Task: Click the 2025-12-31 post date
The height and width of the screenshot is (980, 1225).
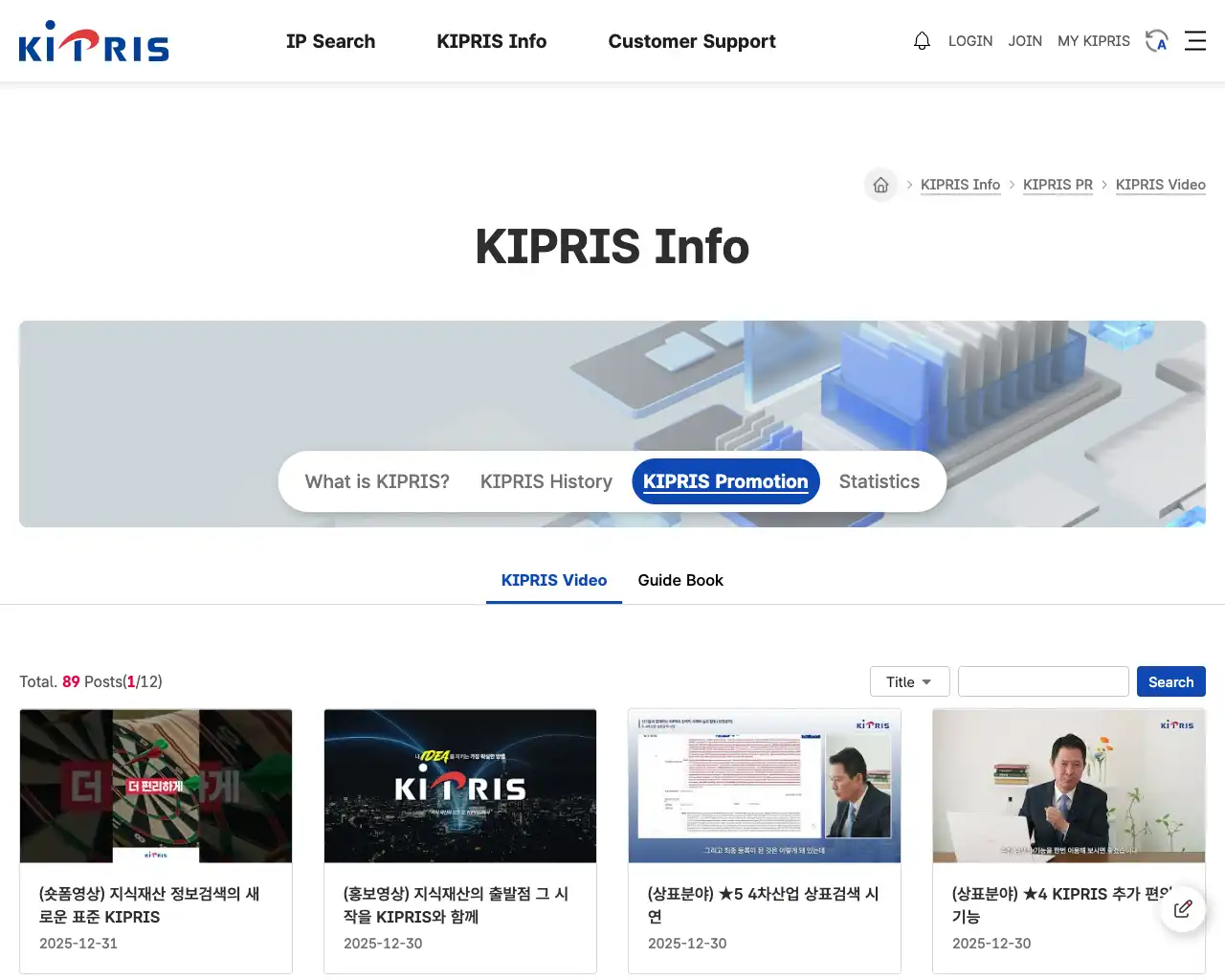Action: pos(78,944)
